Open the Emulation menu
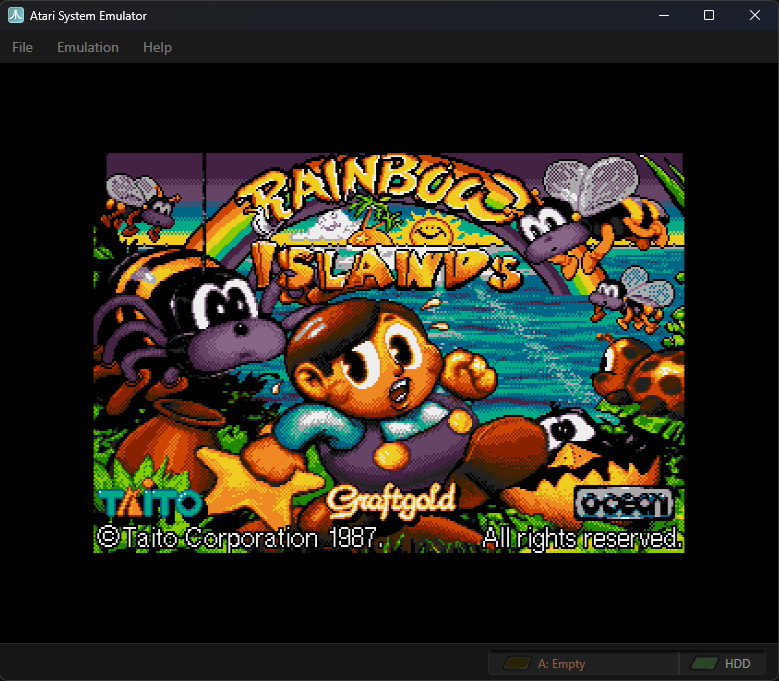 (x=88, y=47)
